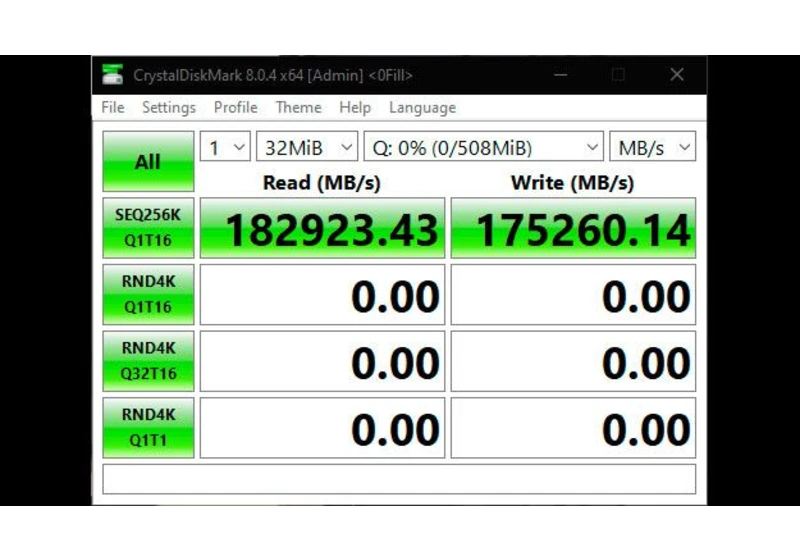Image resolution: width=800 pixels, height=560 pixels.
Task: Click the empty comment field at bottom
Action: (399, 479)
